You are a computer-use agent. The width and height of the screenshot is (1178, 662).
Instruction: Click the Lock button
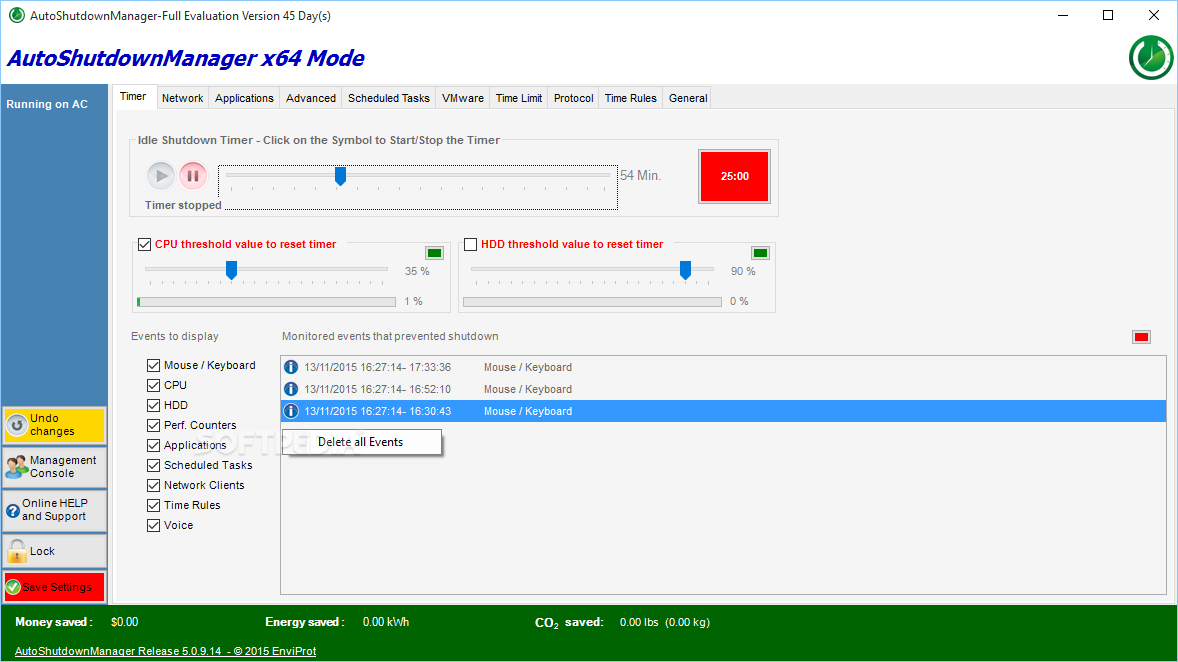tap(55, 552)
